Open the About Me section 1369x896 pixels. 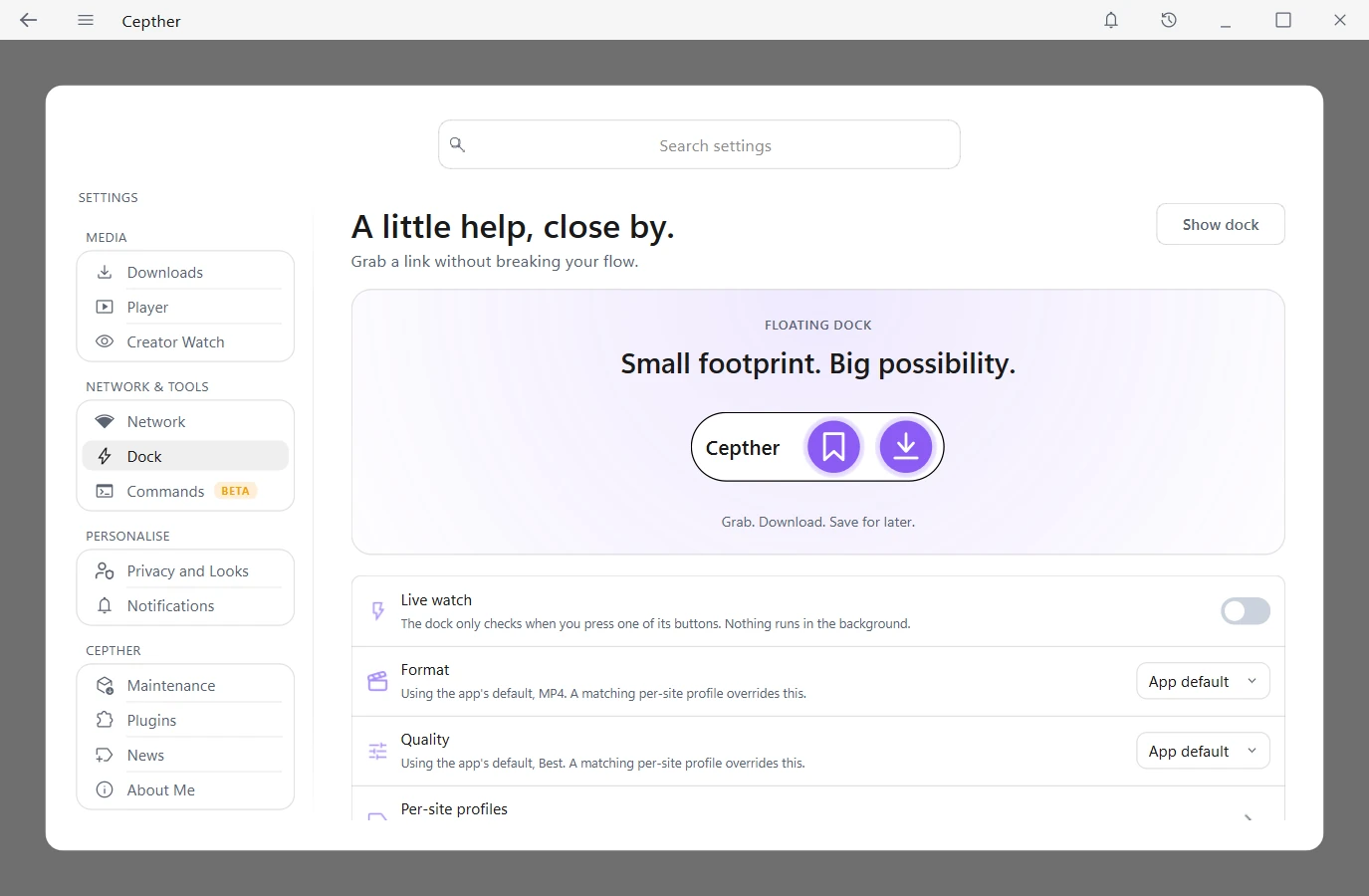pos(185,789)
